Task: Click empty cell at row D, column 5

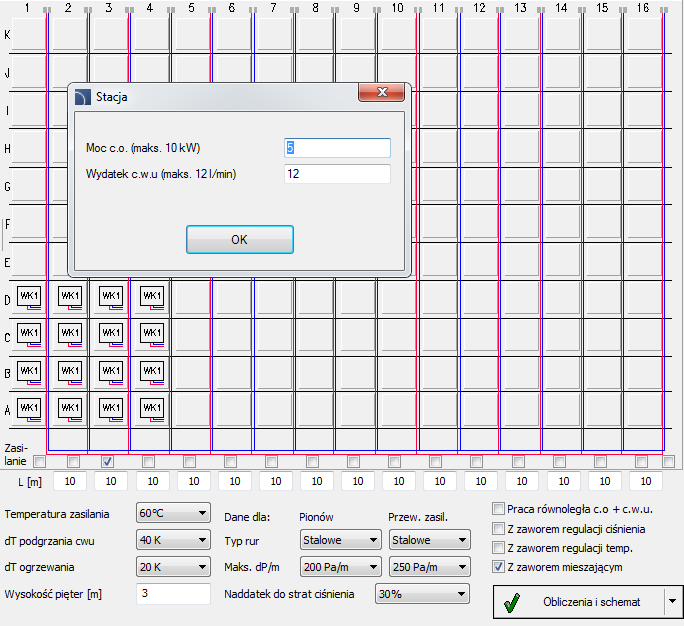Action: pyautogui.click(x=192, y=298)
